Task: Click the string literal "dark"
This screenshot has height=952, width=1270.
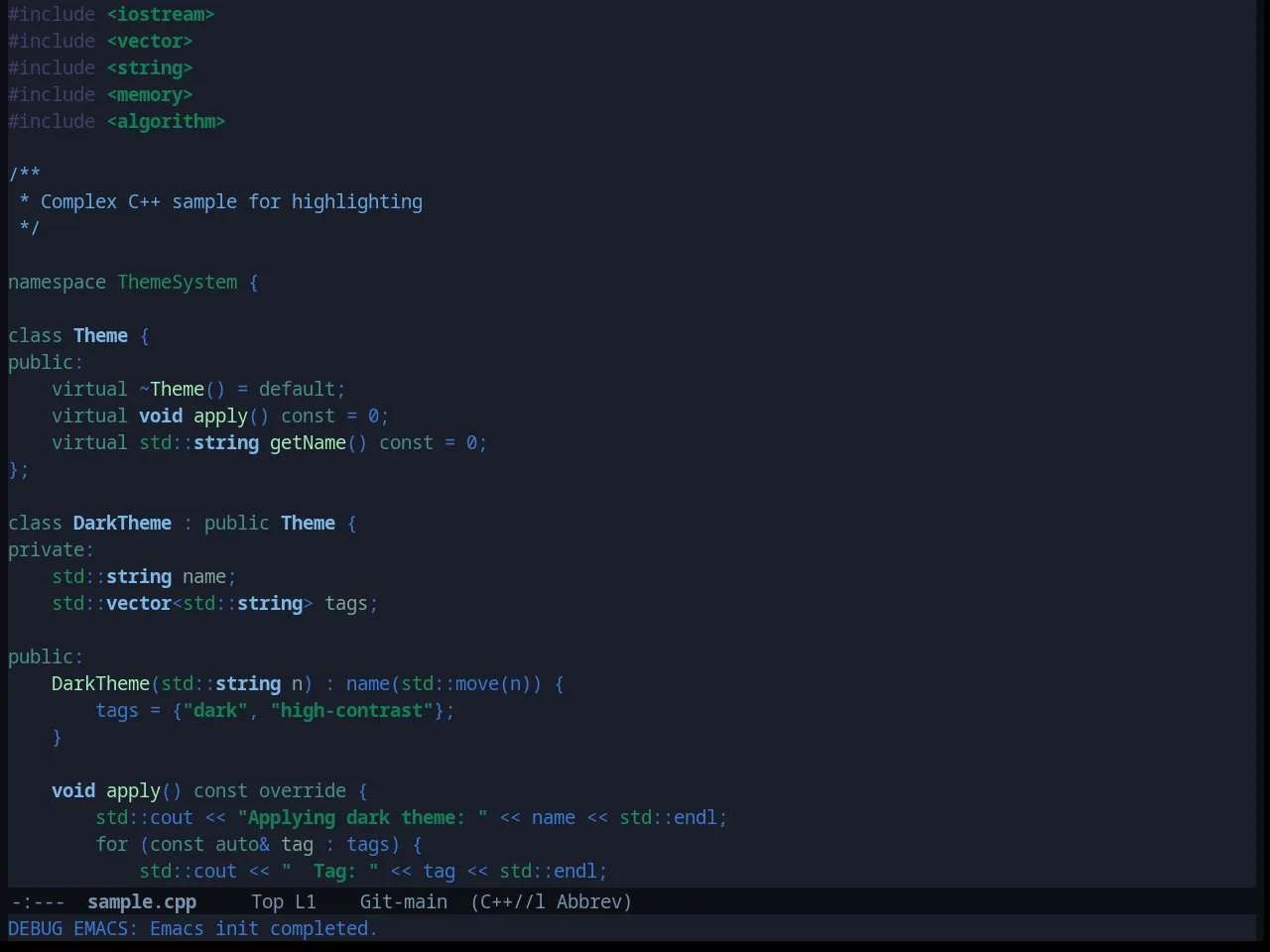Action: pos(215,710)
